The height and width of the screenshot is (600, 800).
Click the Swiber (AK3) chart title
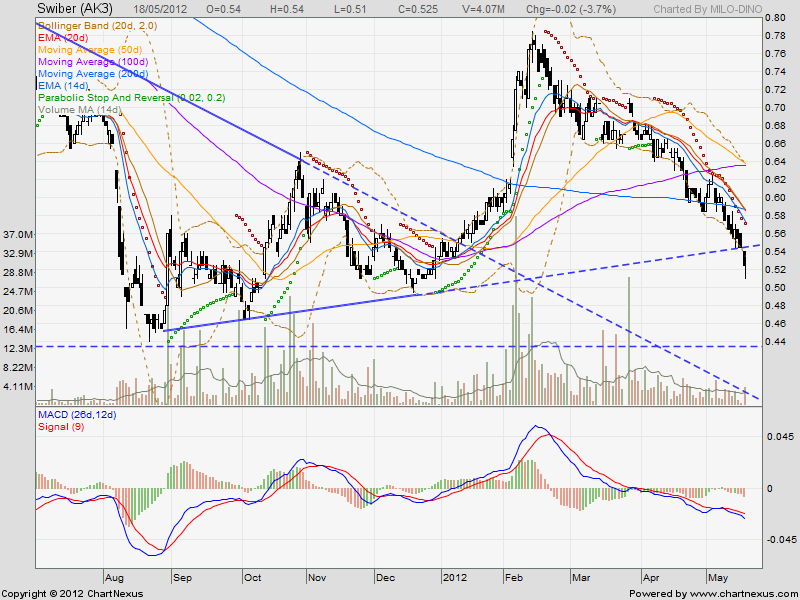(75, 9)
